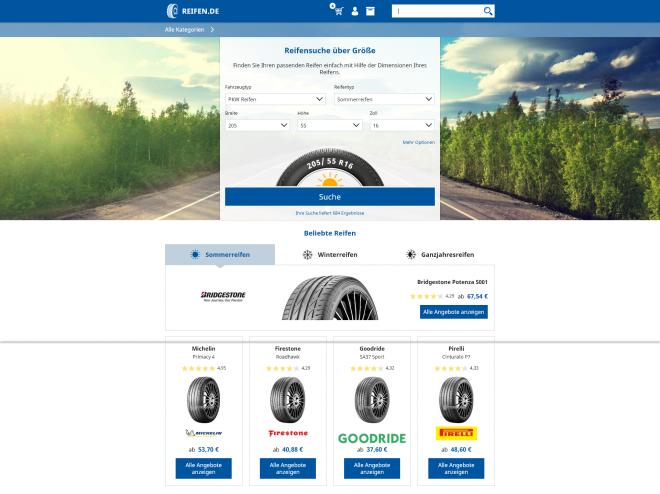Click the blue Suche button
Image resolution: width=660 pixels, height=494 pixels.
pyautogui.click(x=330, y=197)
